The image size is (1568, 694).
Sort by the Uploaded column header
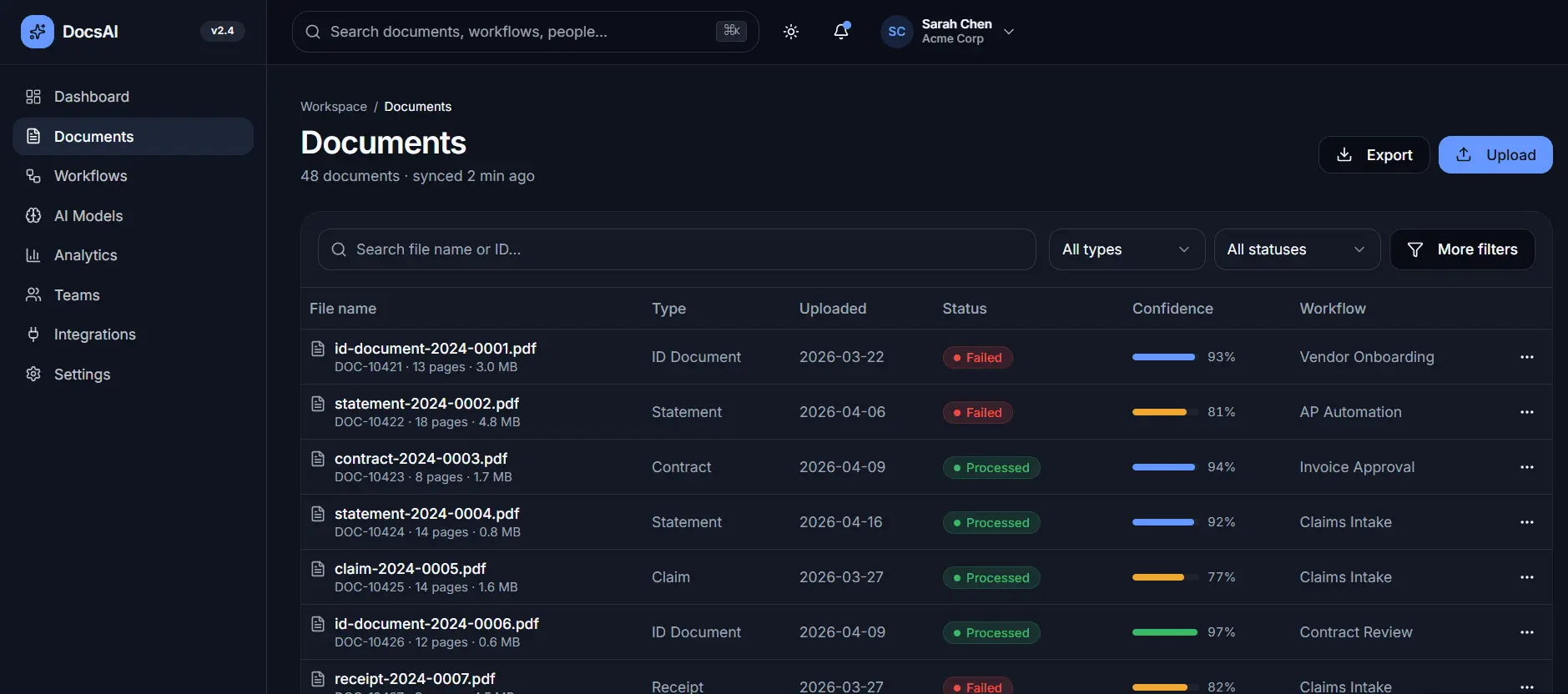coord(833,309)
